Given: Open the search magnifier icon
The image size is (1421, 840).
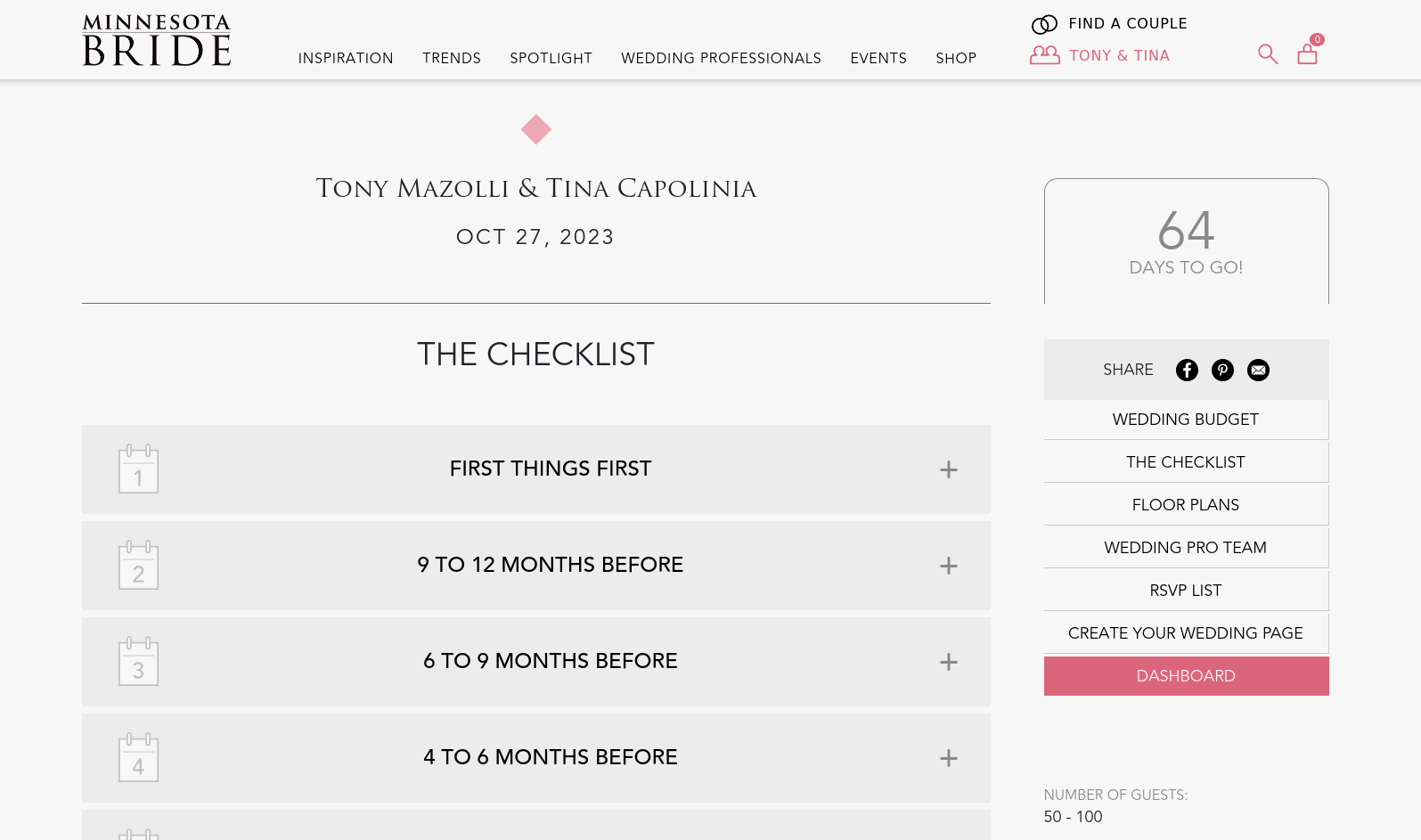Looking at the screenshot, I should [1267, 54].
